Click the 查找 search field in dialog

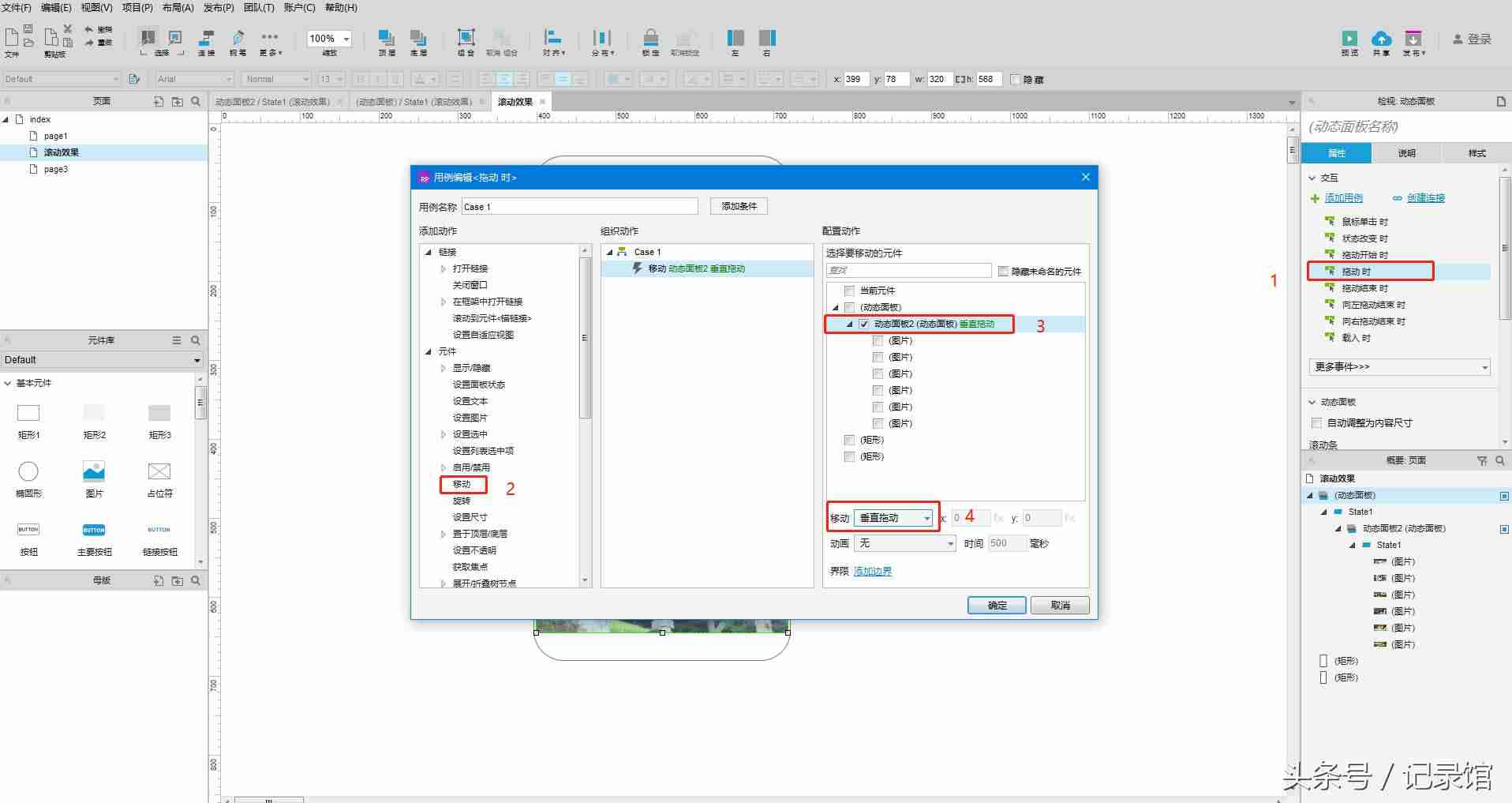point(908,271)
